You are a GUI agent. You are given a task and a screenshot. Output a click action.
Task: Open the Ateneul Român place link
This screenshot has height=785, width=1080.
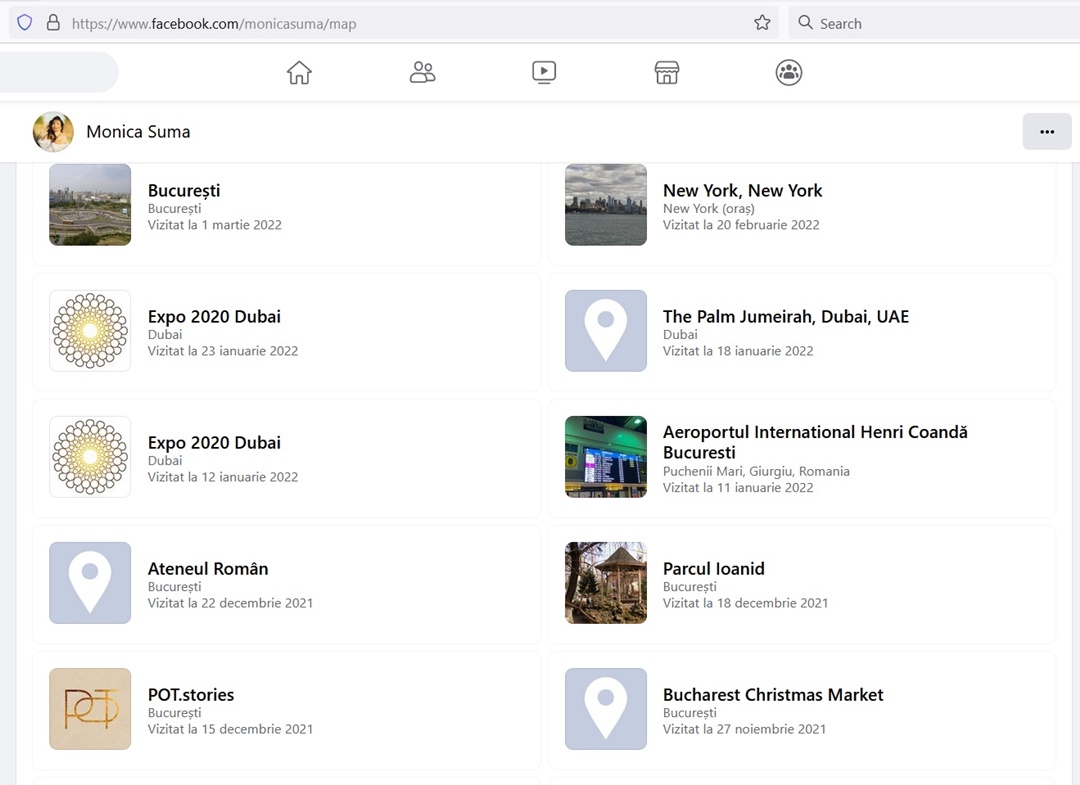click(208, 569)
